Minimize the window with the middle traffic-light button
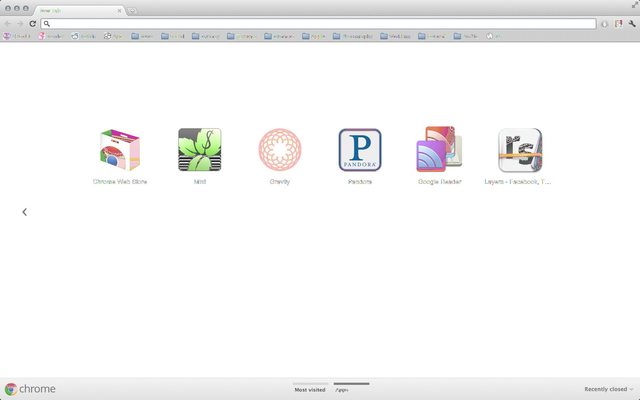 [x=17, y=8]
